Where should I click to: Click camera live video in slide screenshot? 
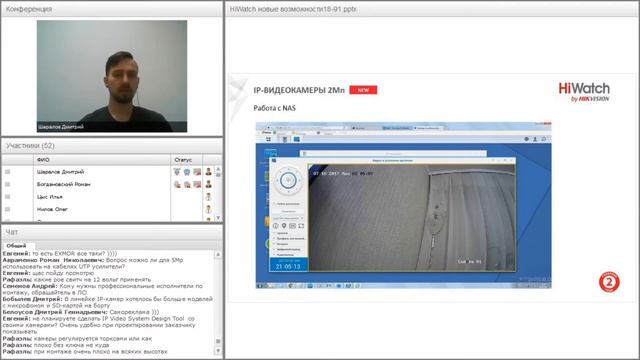(x=411, y=218)
